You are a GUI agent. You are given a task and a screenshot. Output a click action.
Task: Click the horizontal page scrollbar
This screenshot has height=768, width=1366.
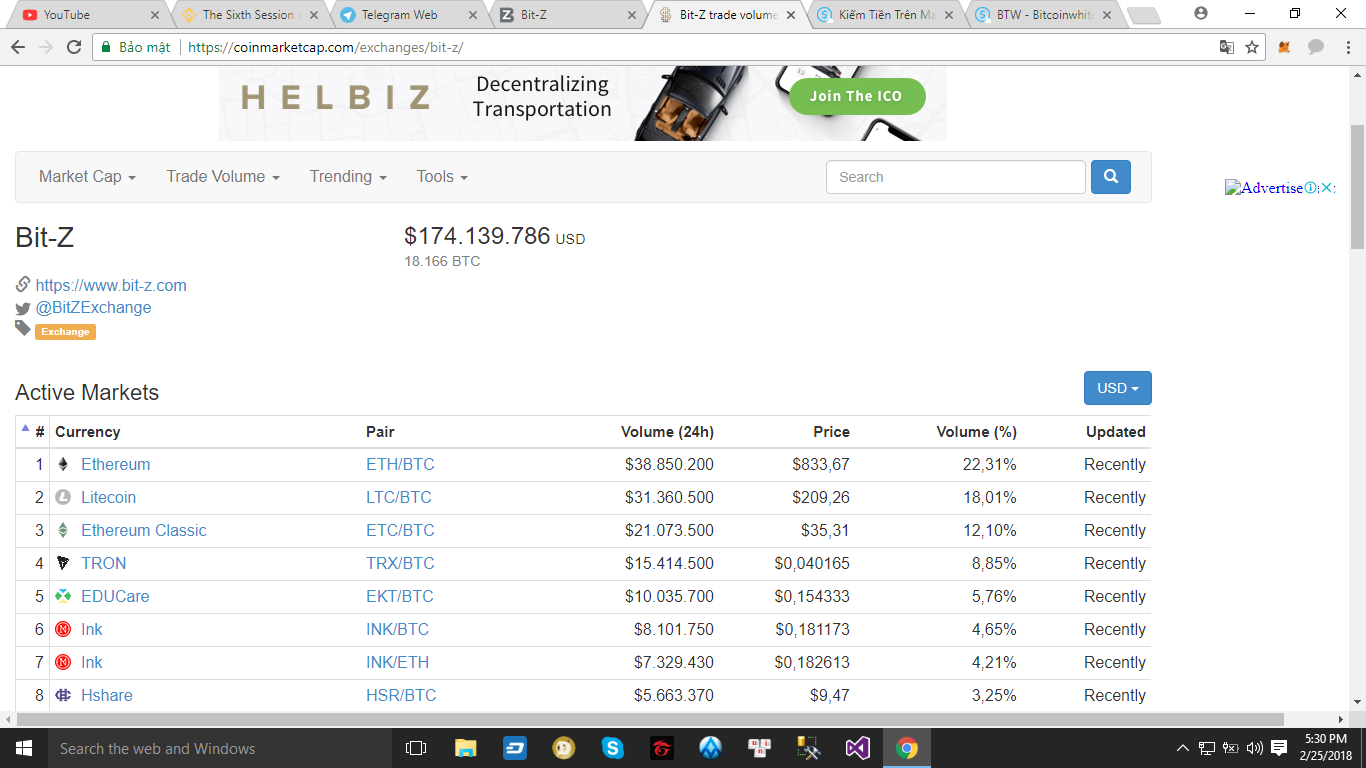tap(651, 719)
